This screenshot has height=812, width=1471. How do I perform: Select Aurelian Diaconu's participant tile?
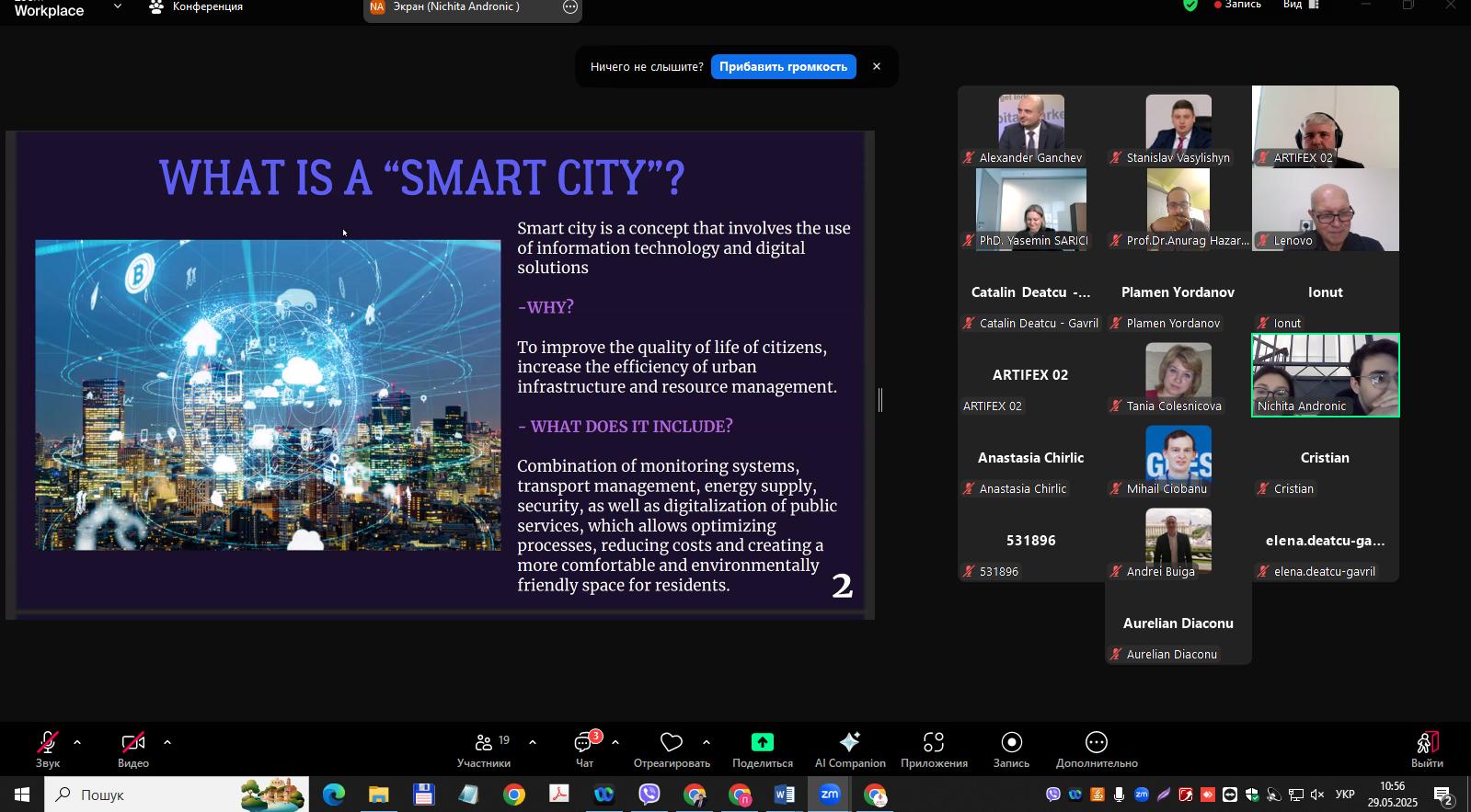tap(1178, 623)
